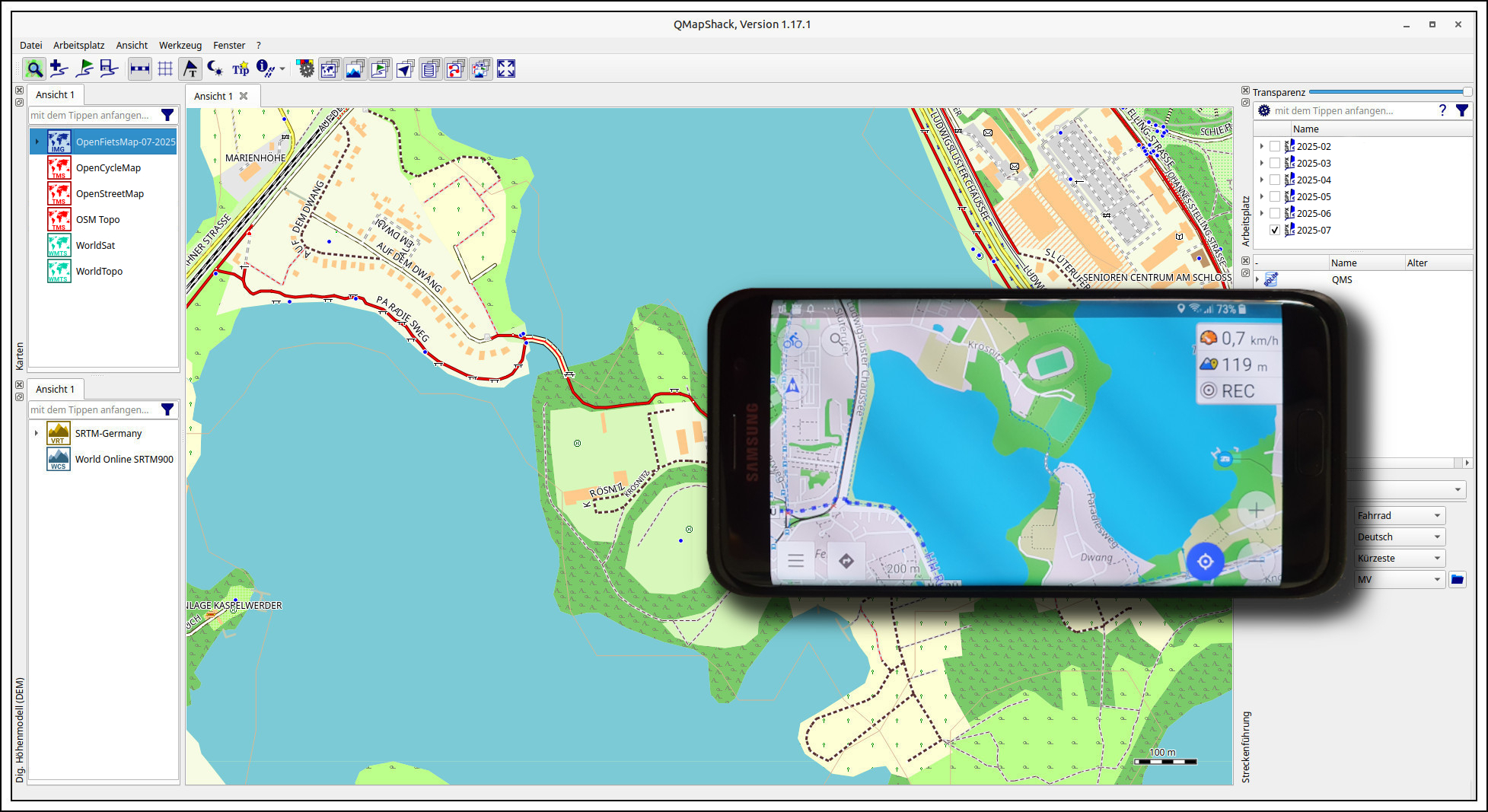Open the Fahrrad routing profile dropdown

coord(1400,515)
